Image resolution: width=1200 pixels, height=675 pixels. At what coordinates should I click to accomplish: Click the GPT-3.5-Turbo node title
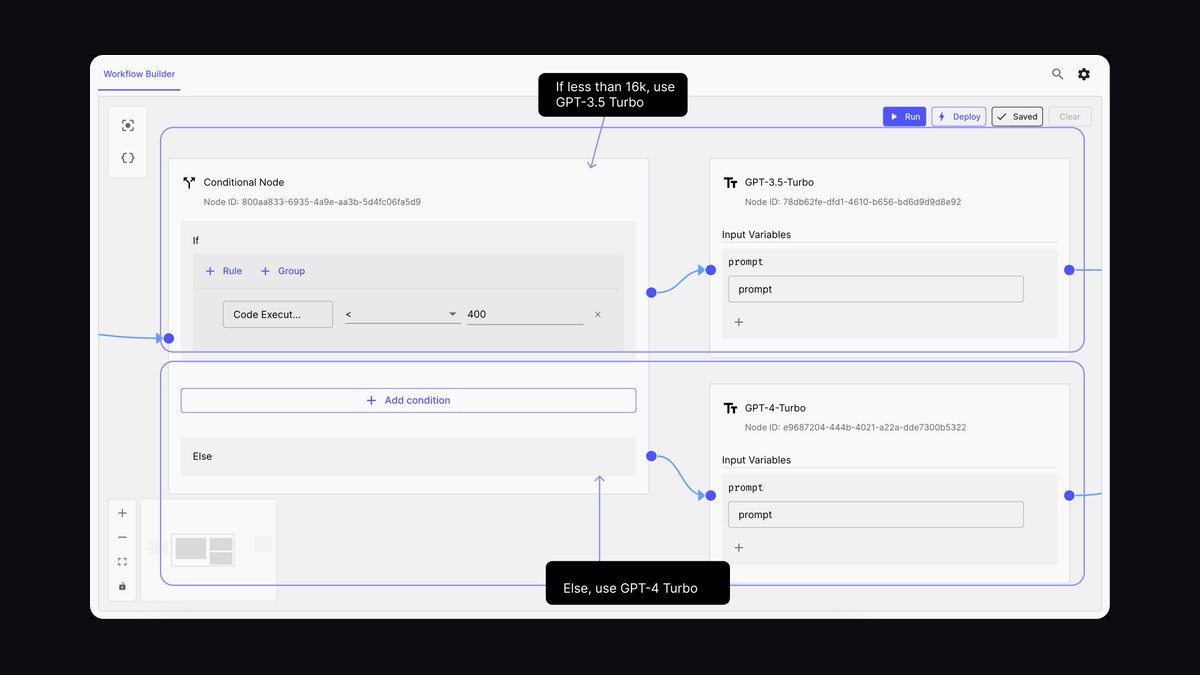click(x=779, y=183)
